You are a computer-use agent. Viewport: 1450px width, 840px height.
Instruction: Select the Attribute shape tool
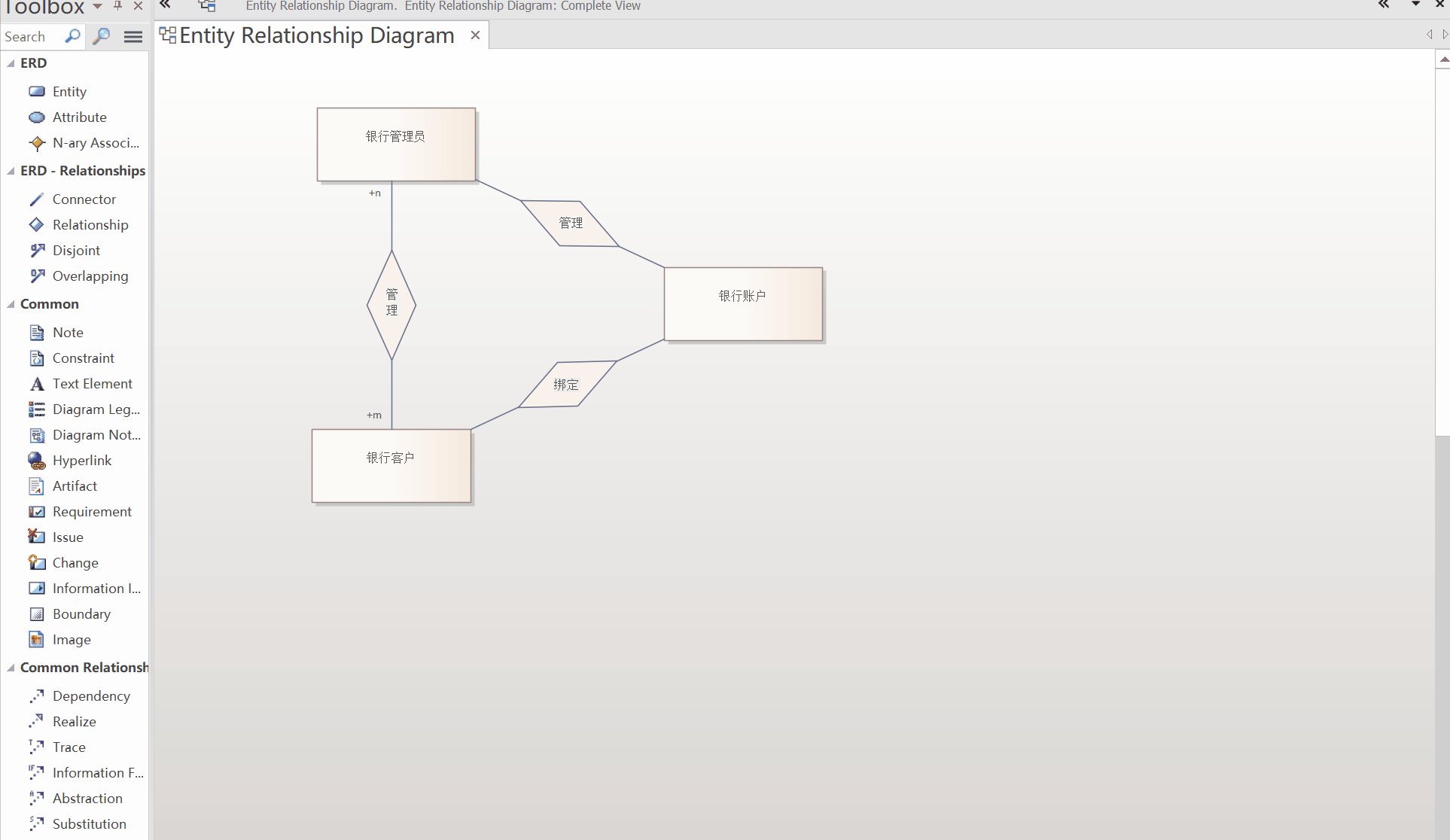(x=78, y=117)
